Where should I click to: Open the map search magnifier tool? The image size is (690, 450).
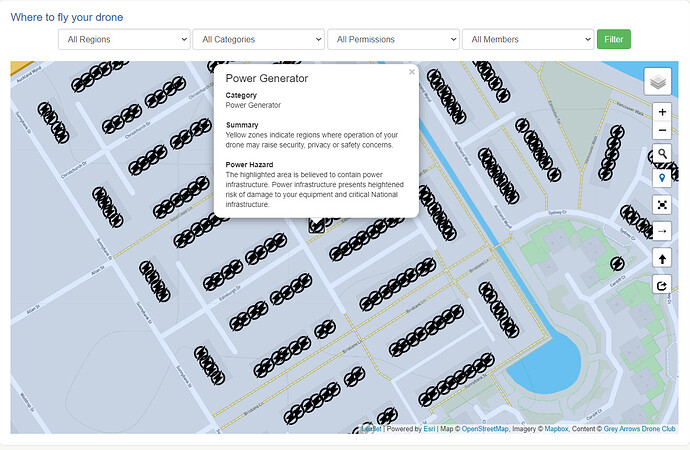tap(661, 154)
